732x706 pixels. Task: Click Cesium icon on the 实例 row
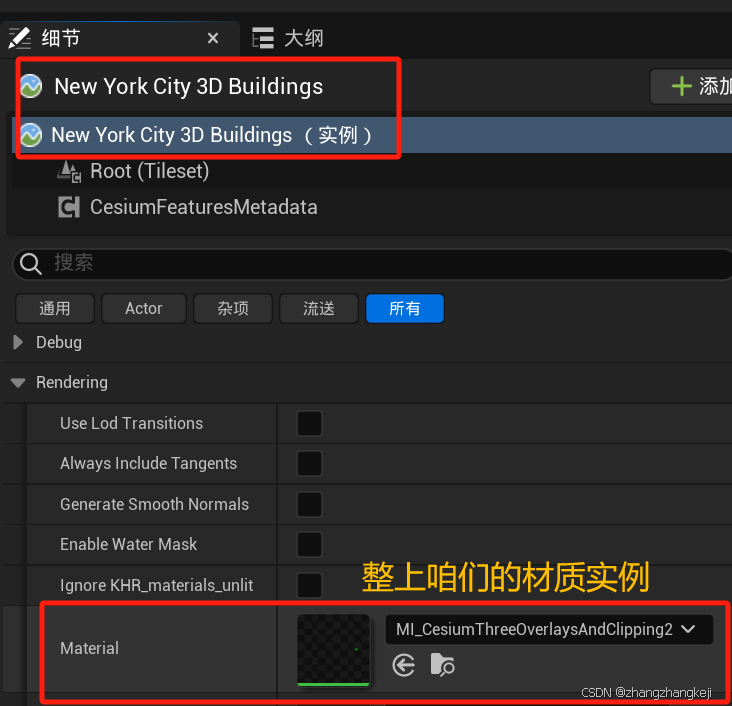(x=31, y=135)
